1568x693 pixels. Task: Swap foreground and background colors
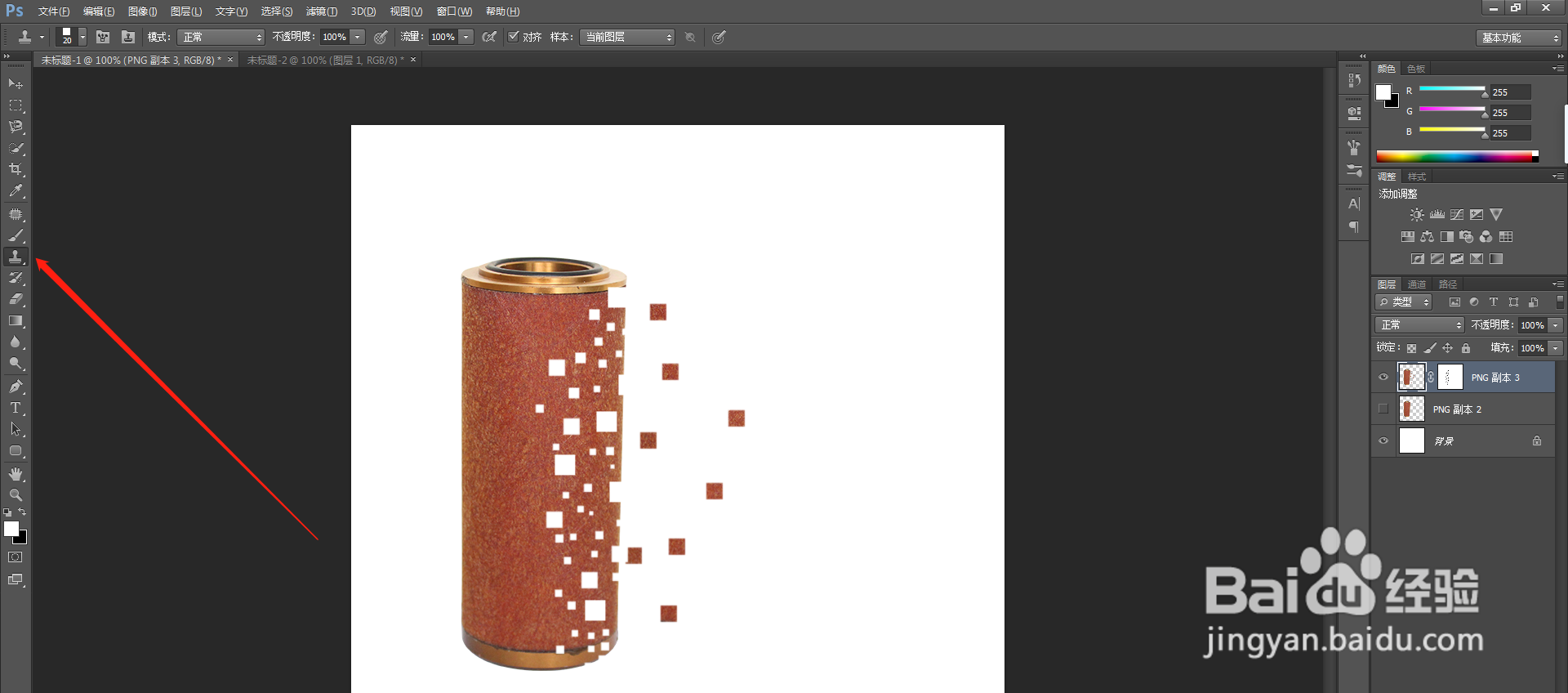point(22,512)
